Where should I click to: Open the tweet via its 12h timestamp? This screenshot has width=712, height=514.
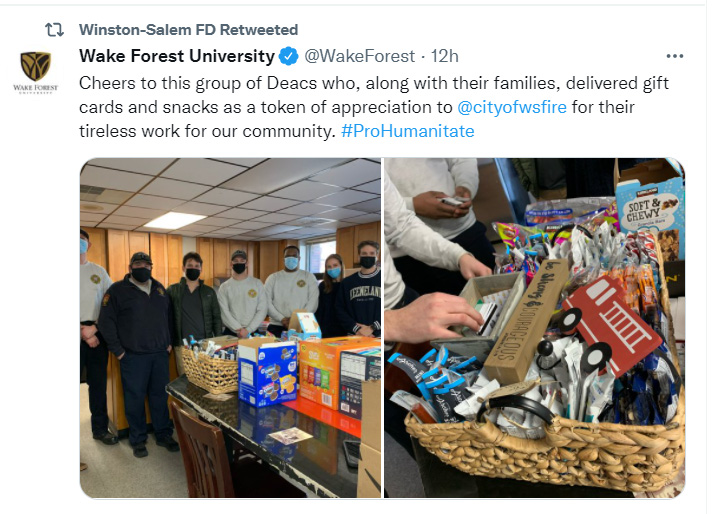point(445,56)
